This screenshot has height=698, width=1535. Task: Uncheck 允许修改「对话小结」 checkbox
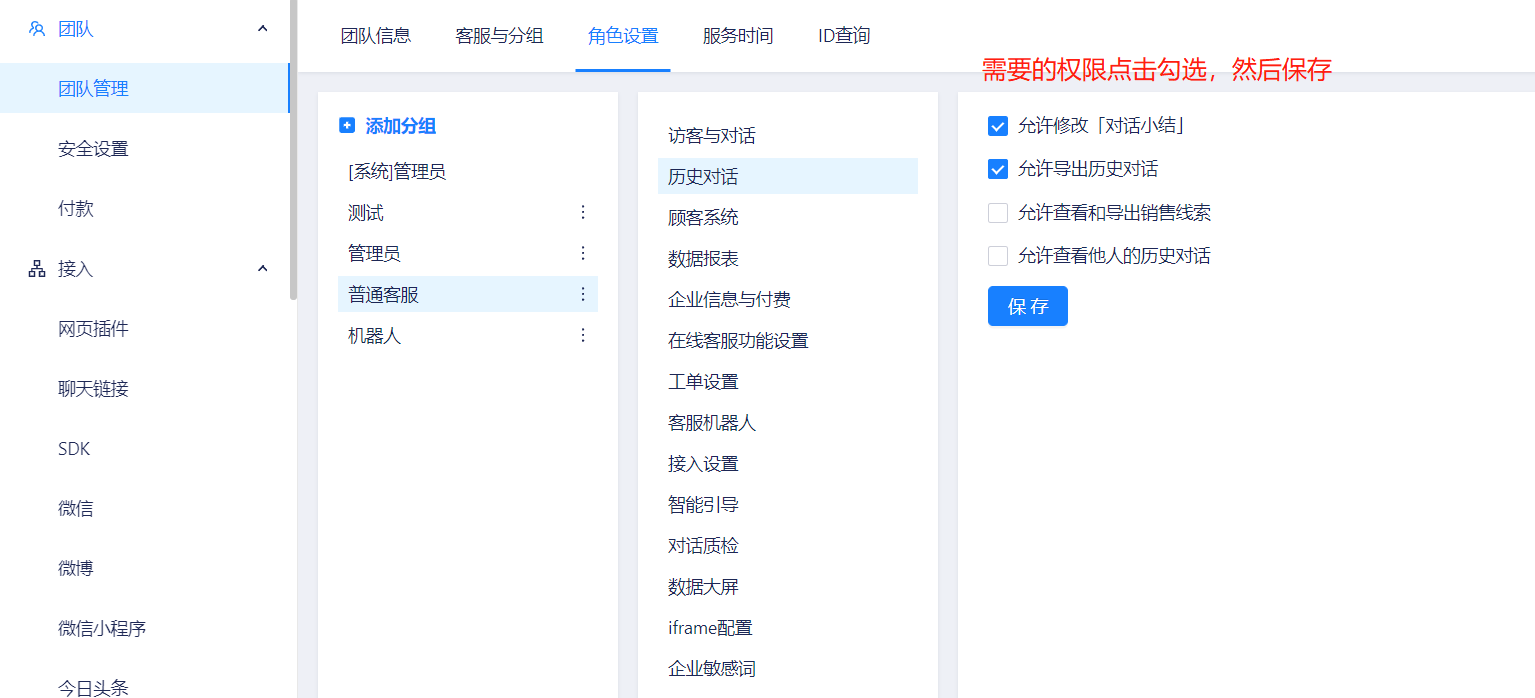[x=997, y=126]
